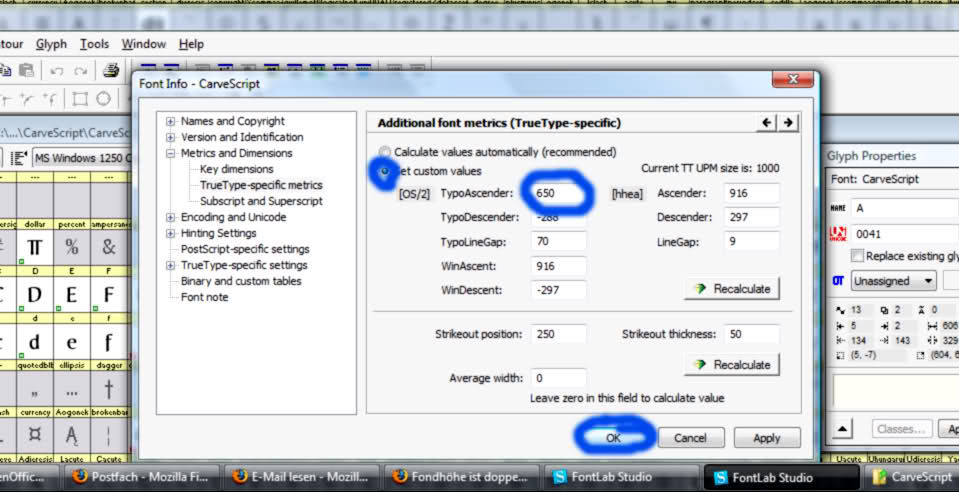Expand TrueType-specific settings node
The width and height of the screenshot is (959, 492).
pyautogui.click(x=171, y=265)
